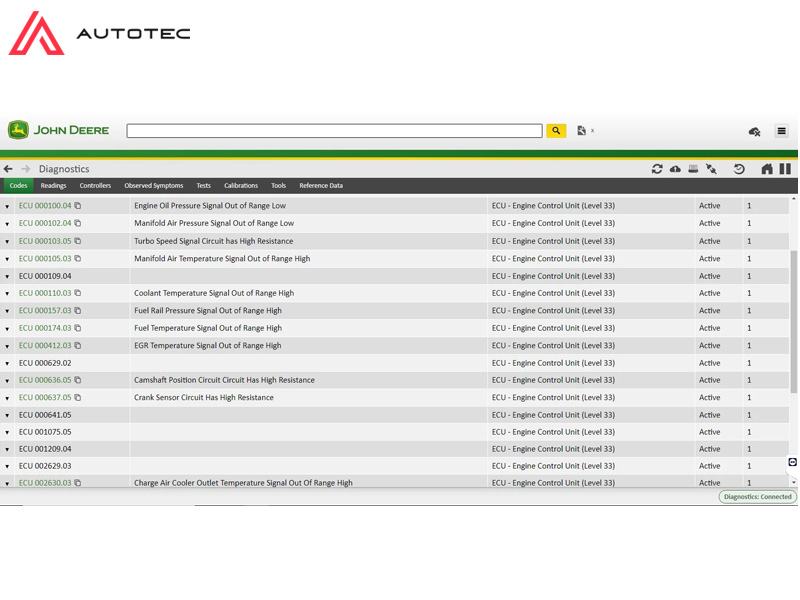Open the Calibrations tab

pos(241,186)
